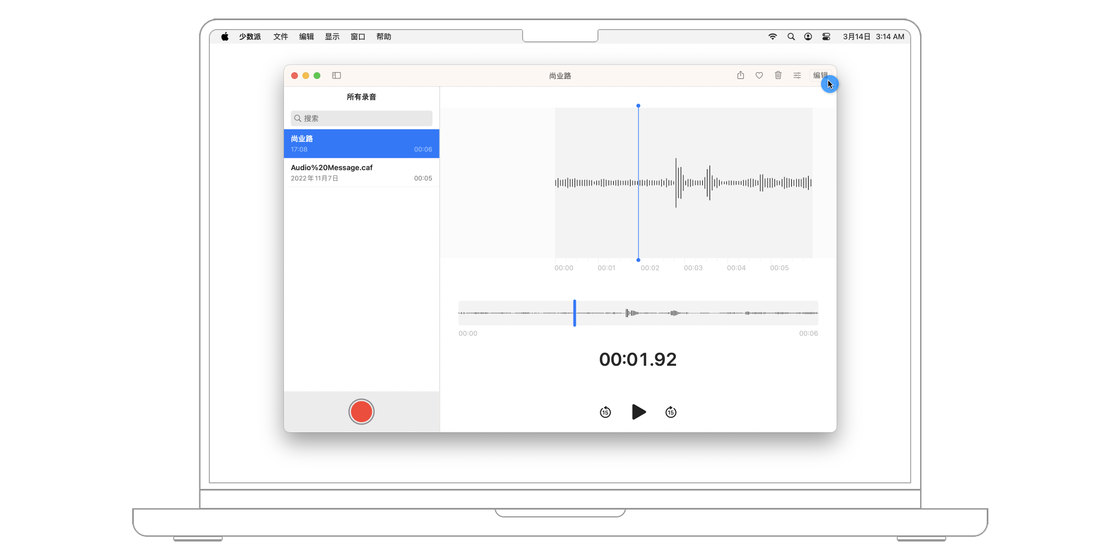Image resolution: width=1120 pixels, height=560 pixels.
Task: Open the 窗口 menu
Action: click(x=358, y=36)
